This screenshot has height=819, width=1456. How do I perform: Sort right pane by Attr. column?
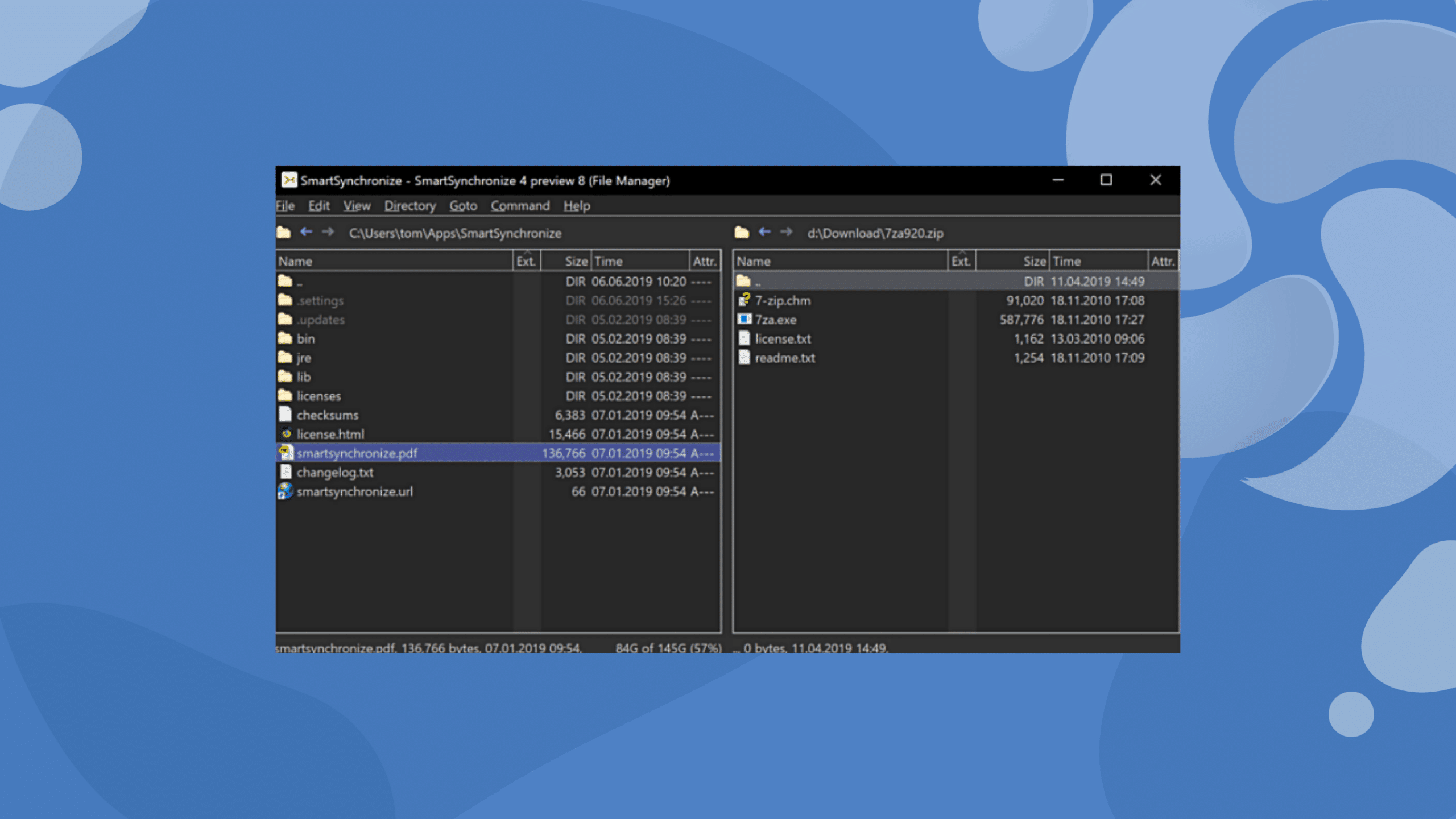click(1163, 261)
